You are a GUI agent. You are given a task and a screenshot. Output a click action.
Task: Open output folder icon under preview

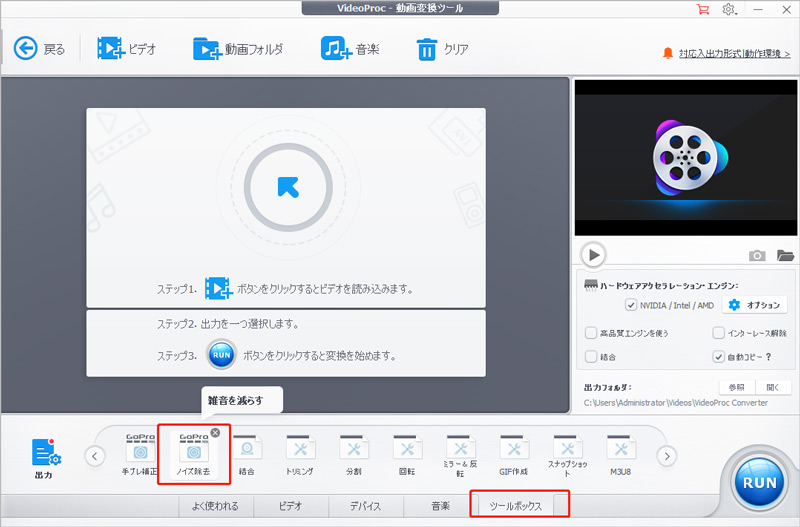pos(785,255)
